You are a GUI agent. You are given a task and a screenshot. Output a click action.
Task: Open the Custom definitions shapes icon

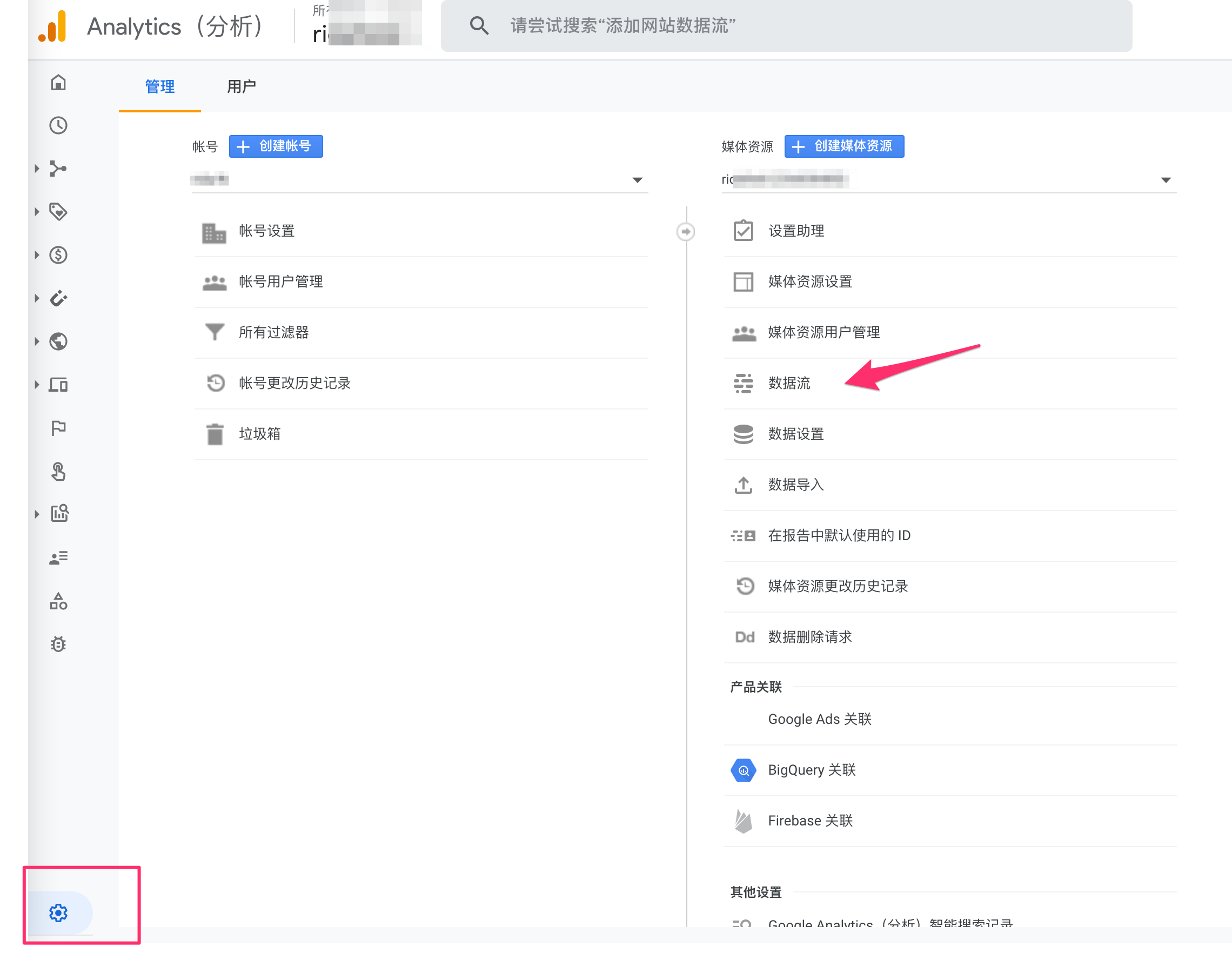58,601
